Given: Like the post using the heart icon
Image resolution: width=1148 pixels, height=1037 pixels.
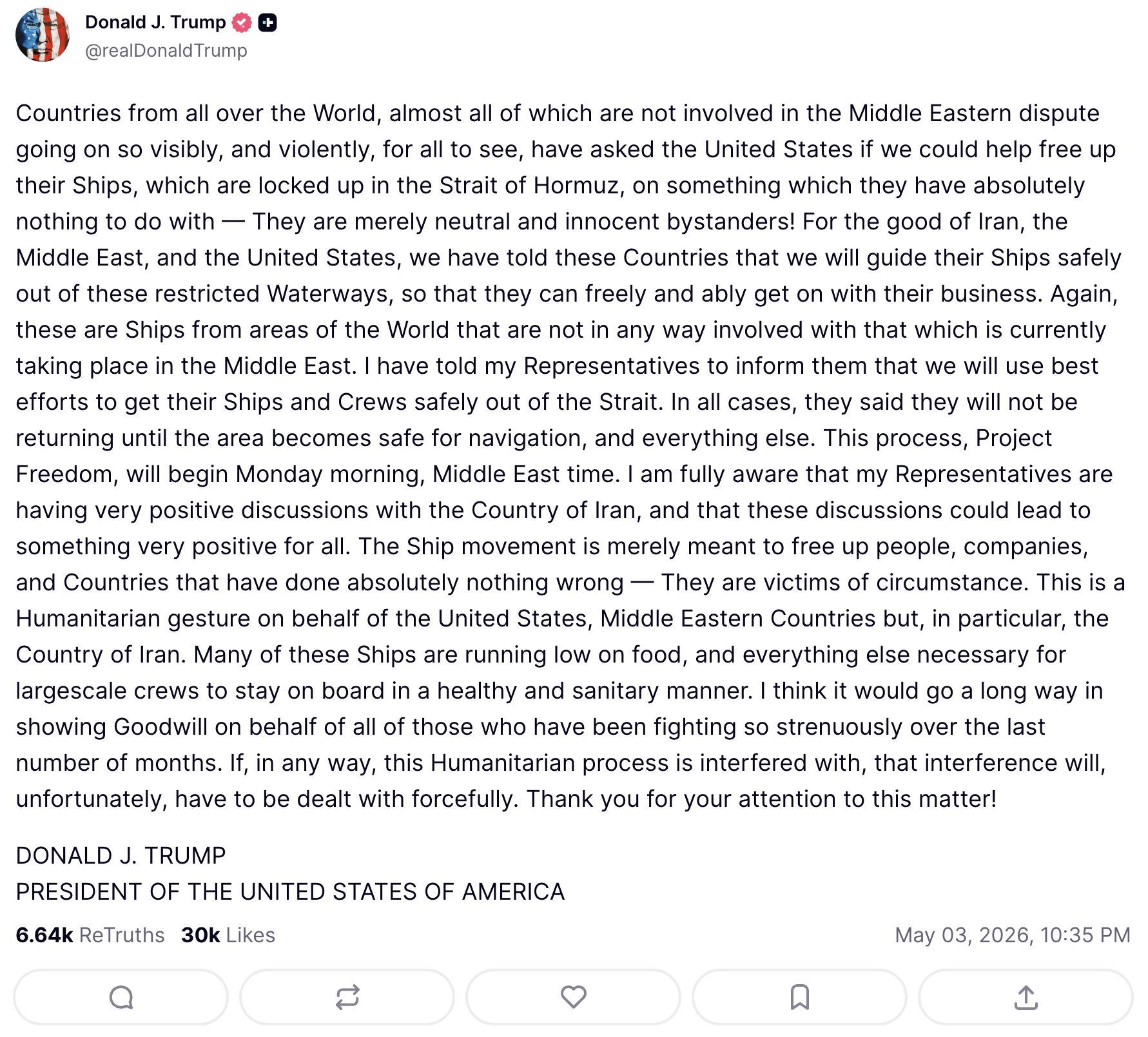Looking at the screenshot, I should pyautogui.click(x=574, y=997).
